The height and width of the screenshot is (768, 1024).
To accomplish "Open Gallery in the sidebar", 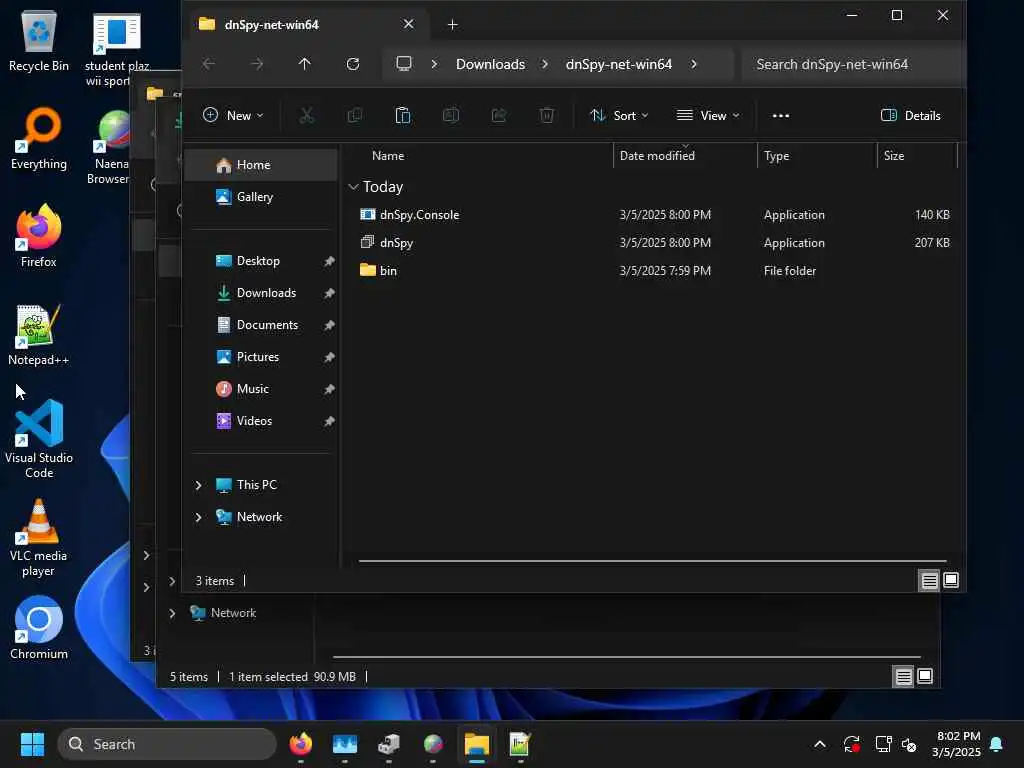I will coord(261,197).
